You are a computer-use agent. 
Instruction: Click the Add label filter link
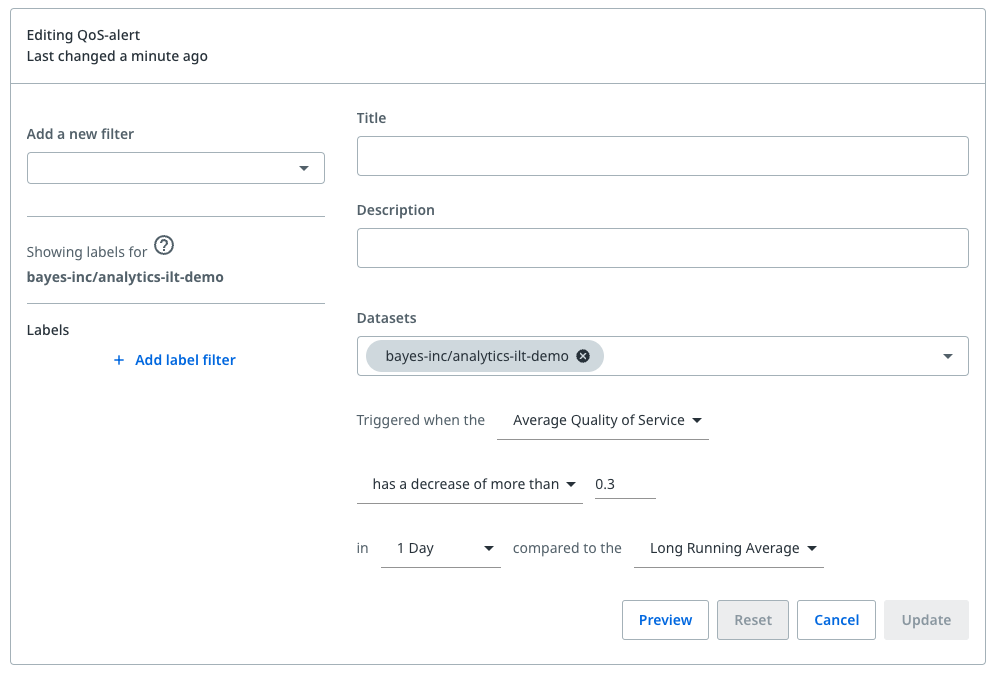pos(185,360)
